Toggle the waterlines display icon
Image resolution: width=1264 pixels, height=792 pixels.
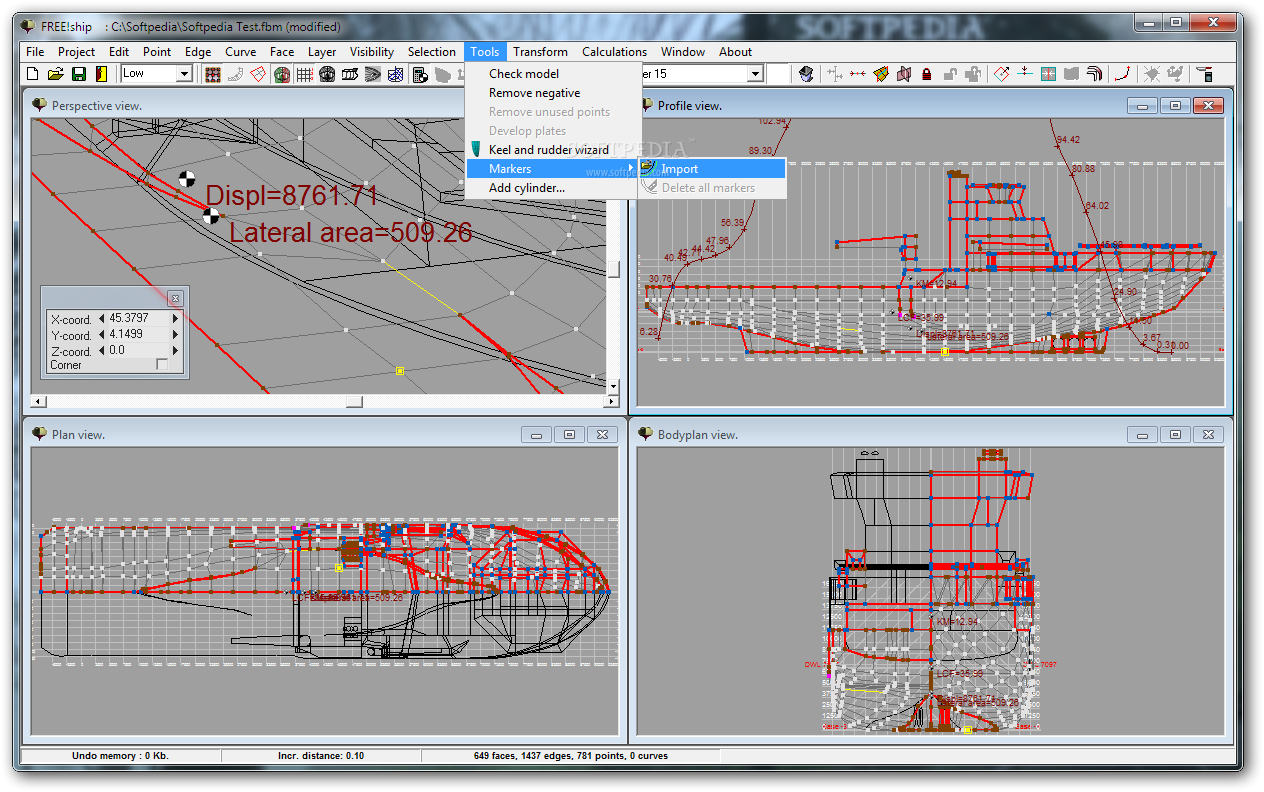(x=373, y=74)
